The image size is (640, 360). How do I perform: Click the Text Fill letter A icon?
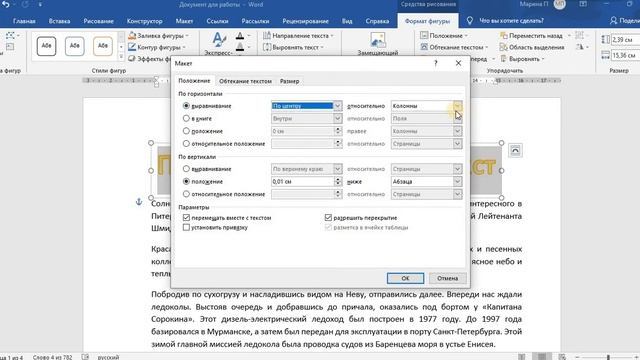(240, 36)
